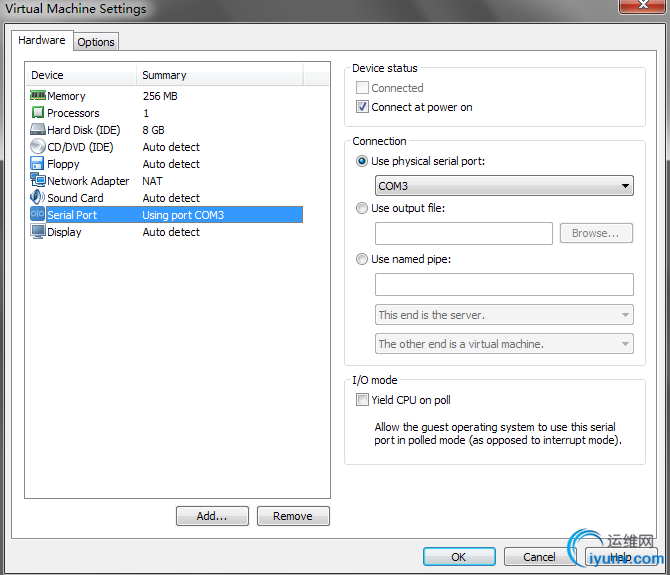The image size is (670, 575).
Task: Select the 'Sound Card' device name
Action: point(75,198)
